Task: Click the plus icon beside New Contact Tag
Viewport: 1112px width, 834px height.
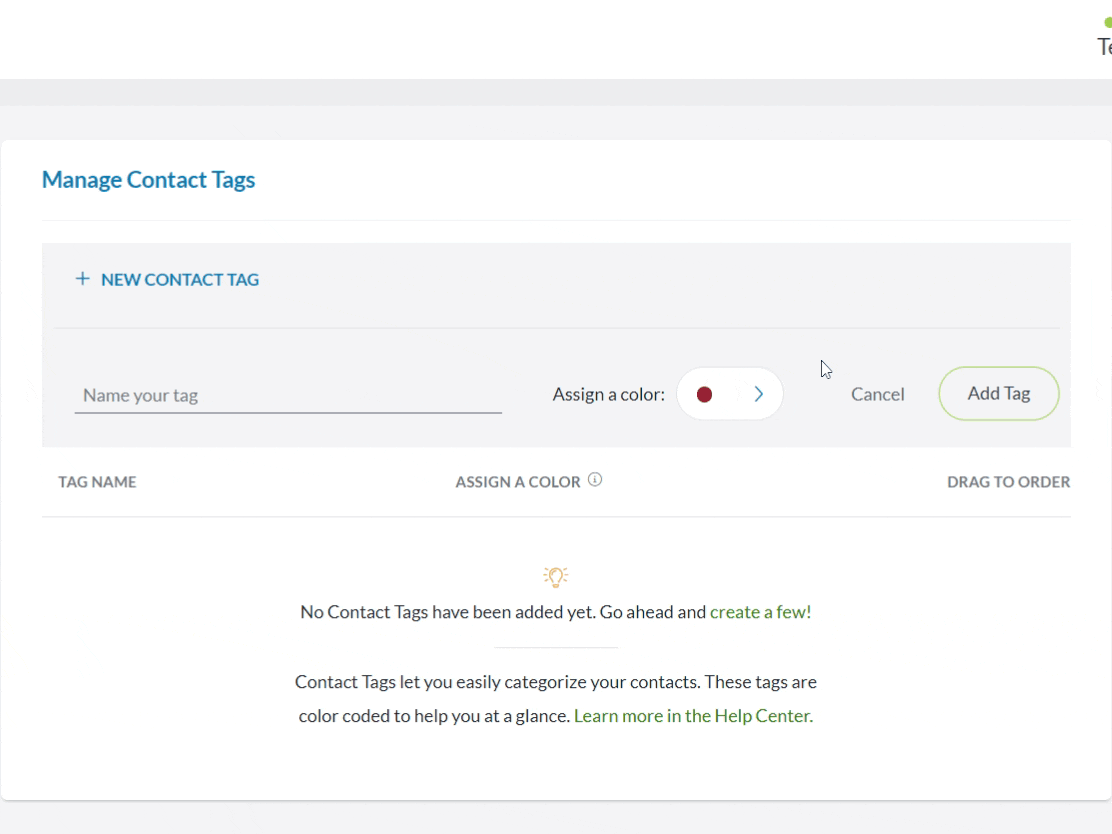Action: (x=83, y=279)
